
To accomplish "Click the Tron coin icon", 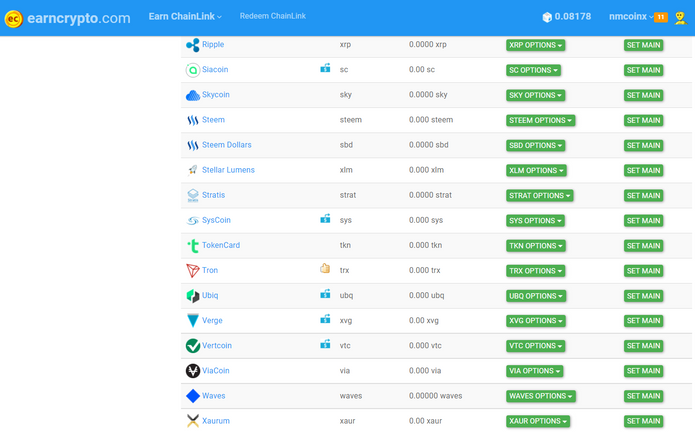I will [192, 270].
